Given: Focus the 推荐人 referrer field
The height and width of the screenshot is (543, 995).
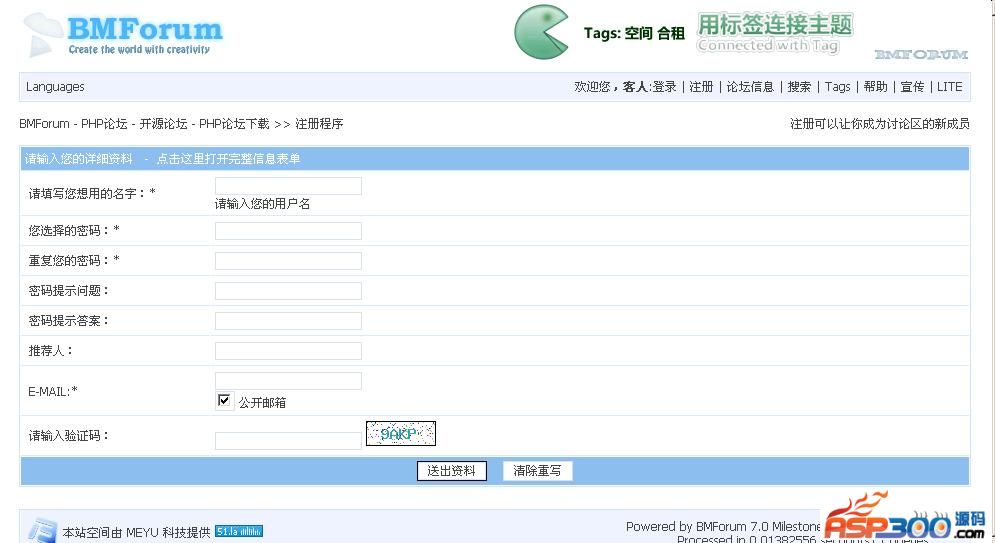Looking at the screenshot, I should 288,351.
